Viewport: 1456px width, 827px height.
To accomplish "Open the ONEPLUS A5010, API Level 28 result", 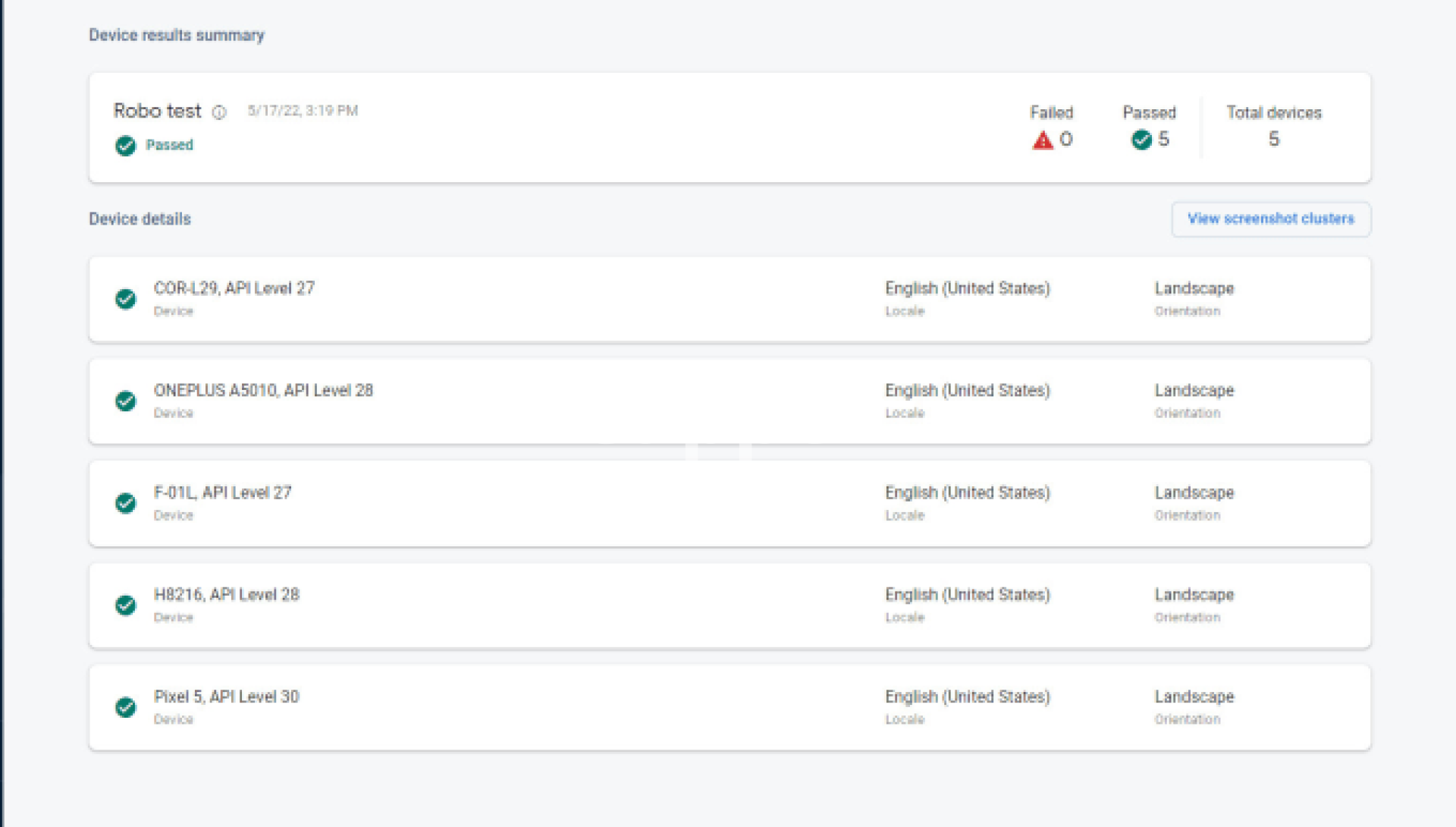I will (263, 390).
